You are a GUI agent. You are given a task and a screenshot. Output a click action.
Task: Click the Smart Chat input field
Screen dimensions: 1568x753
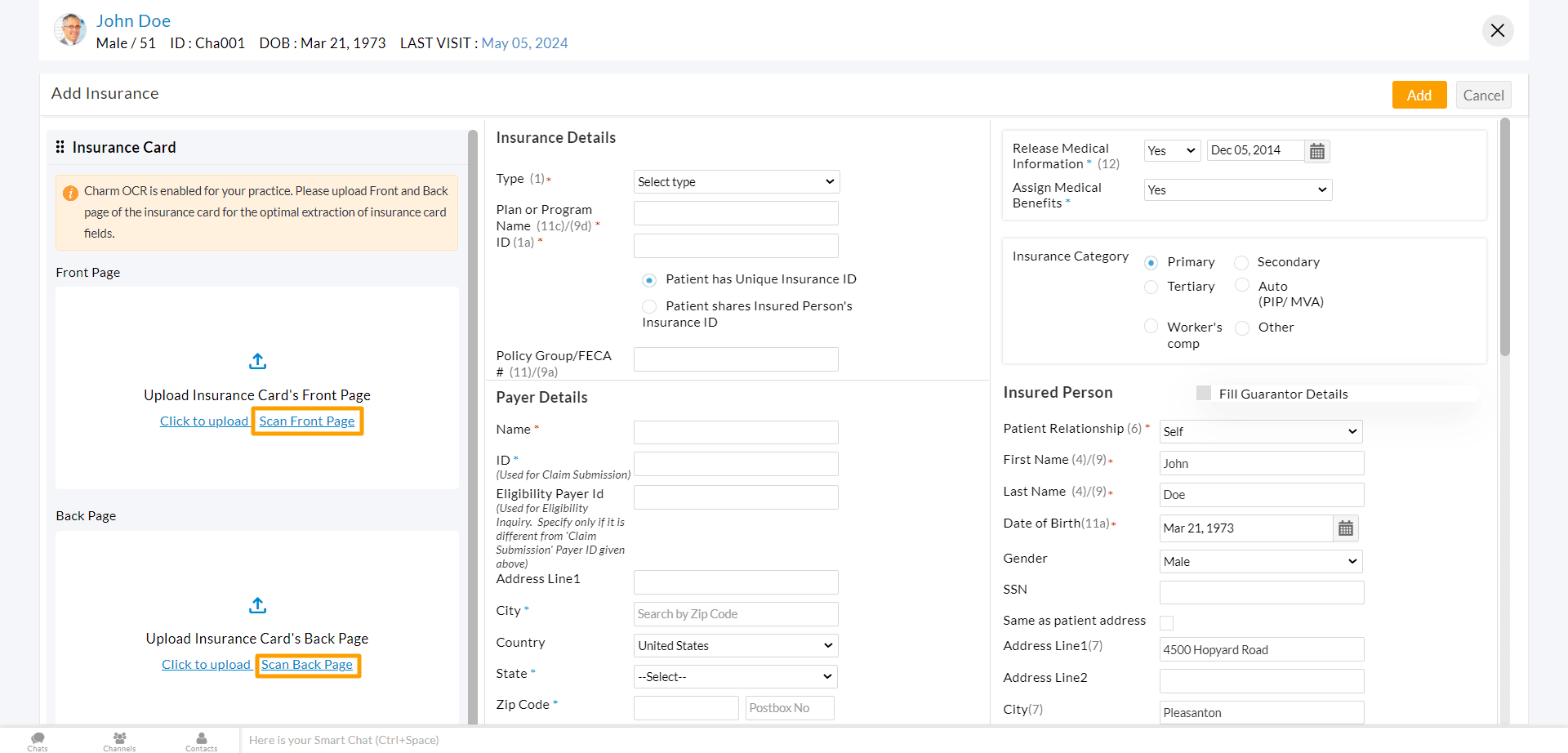[343, 740]
